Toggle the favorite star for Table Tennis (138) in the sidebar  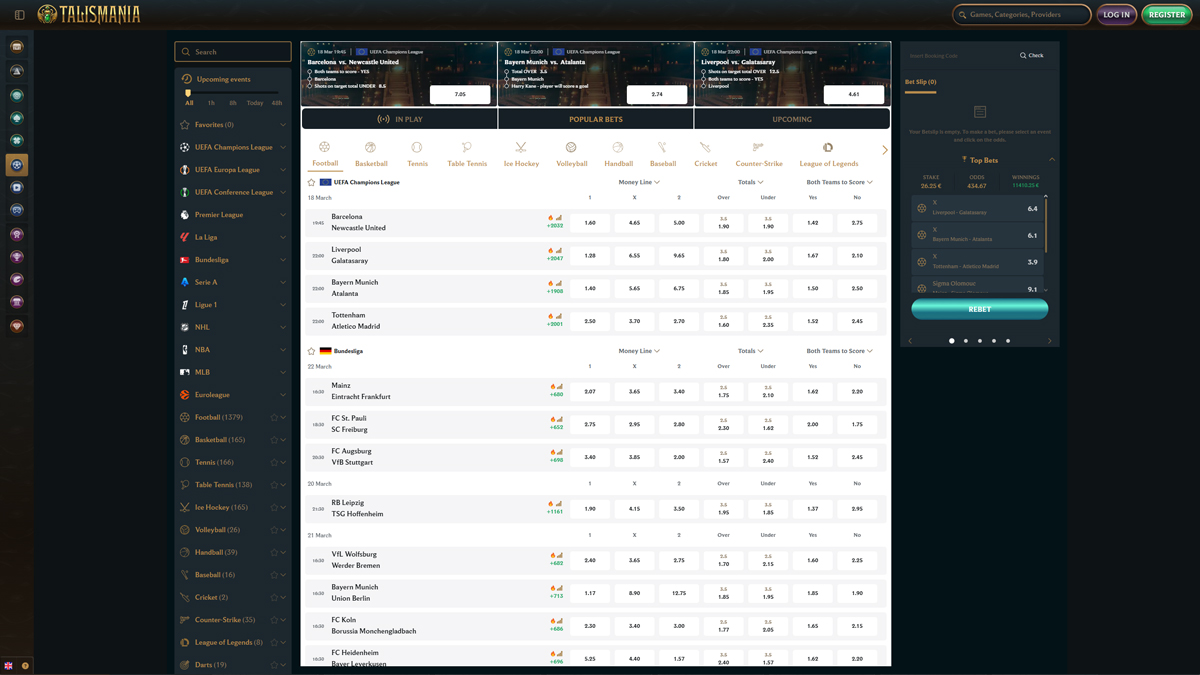274,485
